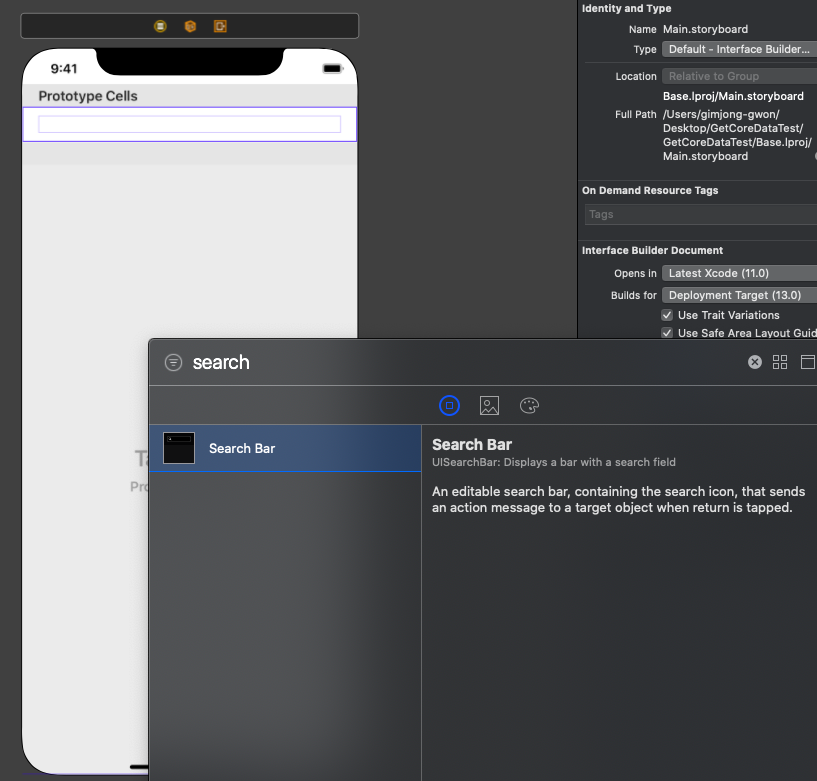Show the Color palette library tab
Screen dimensions: 817x781
pos(529,405)
